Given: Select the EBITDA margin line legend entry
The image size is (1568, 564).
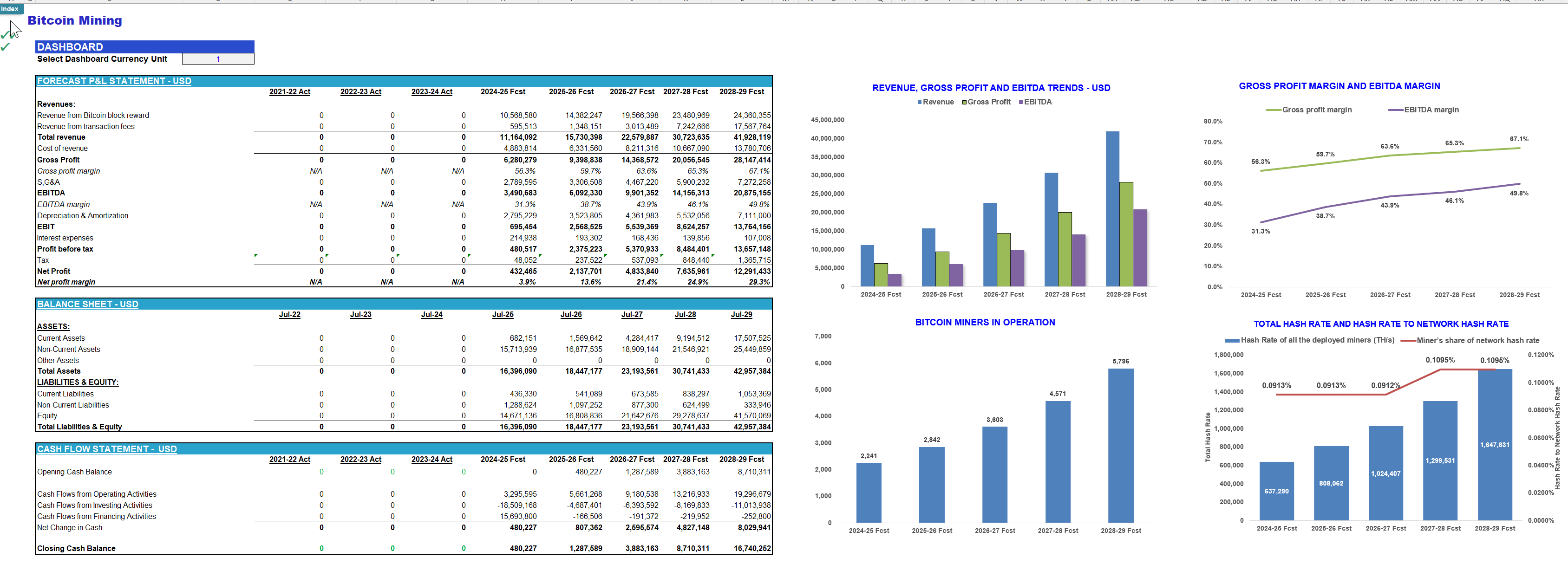Looking at the screenshot, I should (x=1423, y=110).
